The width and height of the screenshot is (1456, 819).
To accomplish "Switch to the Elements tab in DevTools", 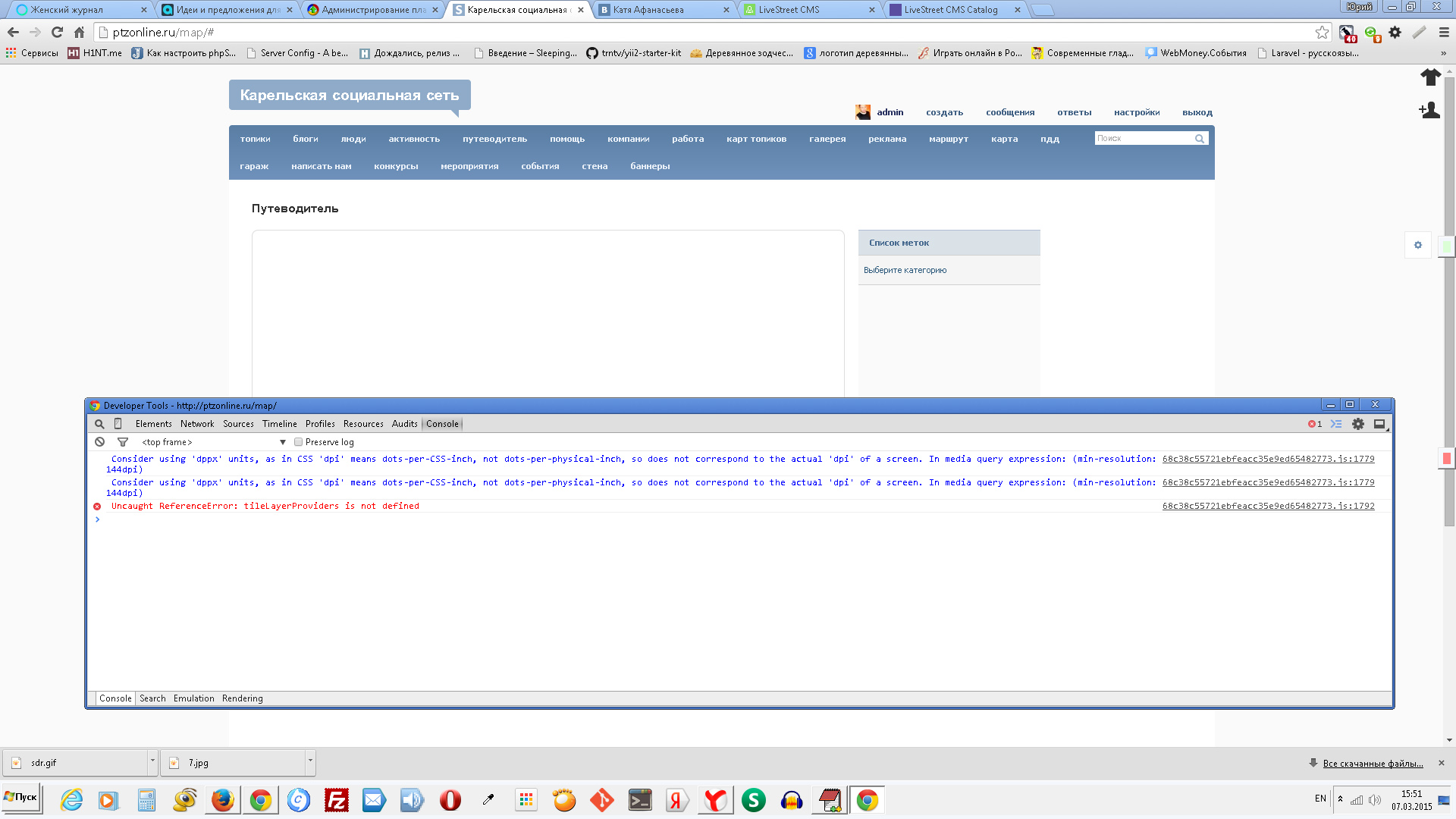I will click(x=154, y=424).
